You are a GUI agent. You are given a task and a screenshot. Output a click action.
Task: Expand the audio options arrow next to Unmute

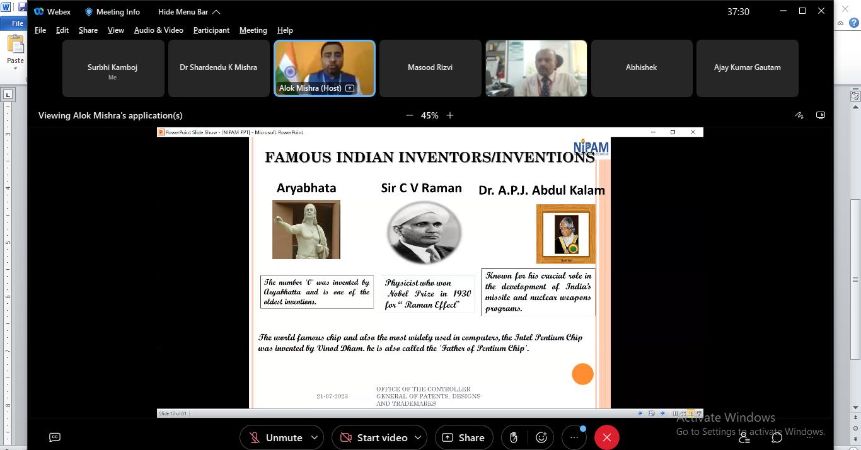click(x=315, y=437)
